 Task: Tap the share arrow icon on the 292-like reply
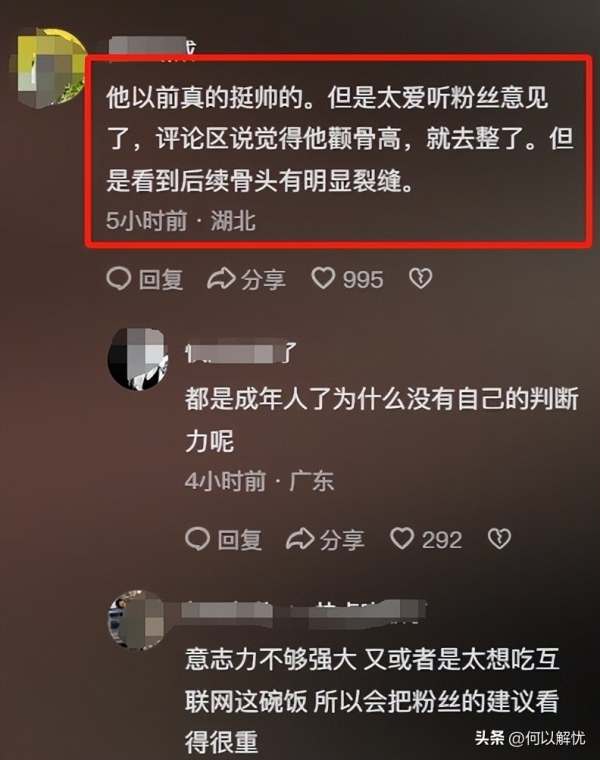click(300, 539)
